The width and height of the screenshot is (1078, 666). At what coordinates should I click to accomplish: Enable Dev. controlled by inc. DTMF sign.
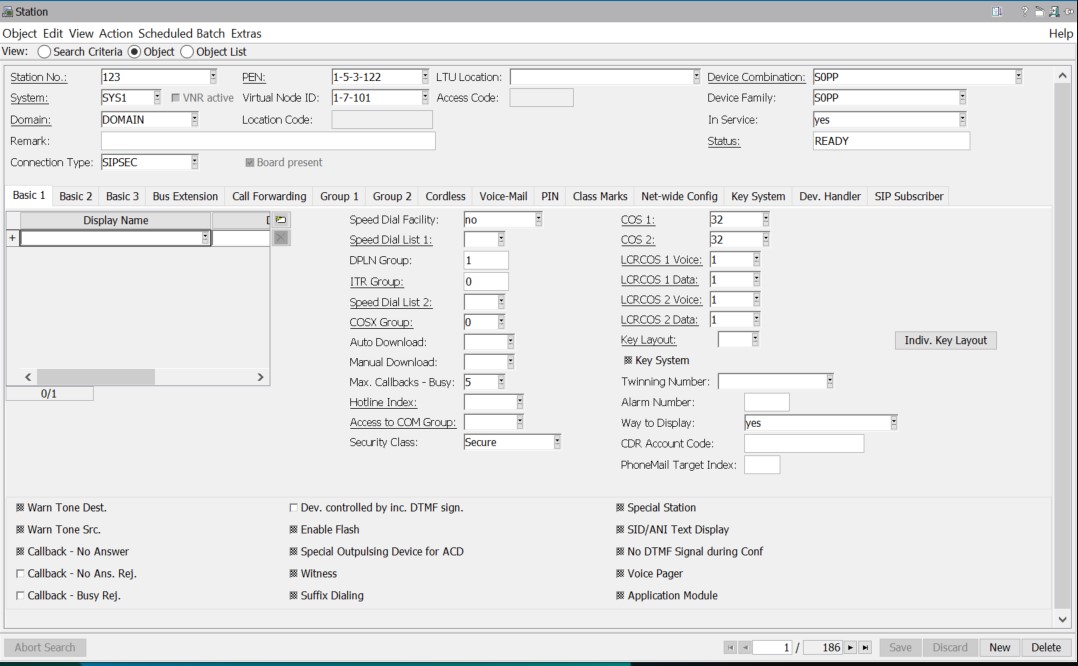[294, 508]
